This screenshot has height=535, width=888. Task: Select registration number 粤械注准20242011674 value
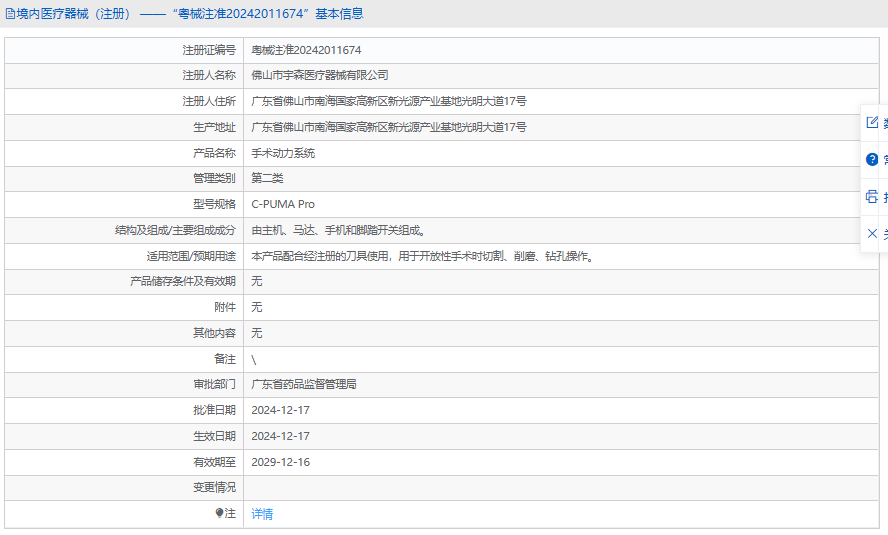point(306,50)
